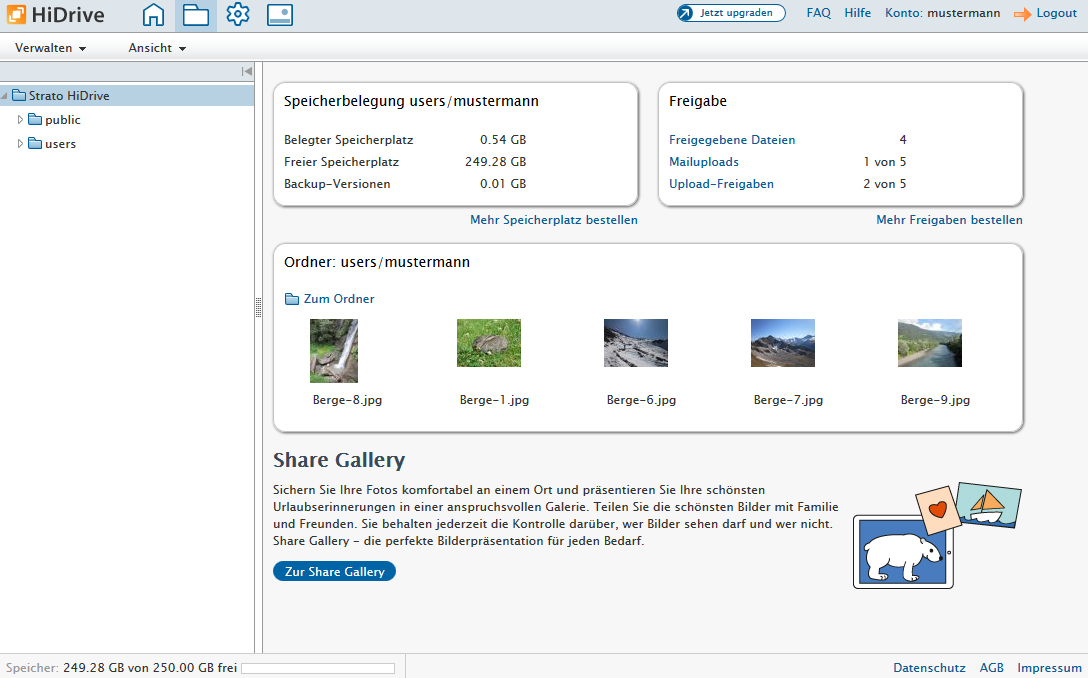
Task: Open the Verwalten menu
Action: (50, 48)
